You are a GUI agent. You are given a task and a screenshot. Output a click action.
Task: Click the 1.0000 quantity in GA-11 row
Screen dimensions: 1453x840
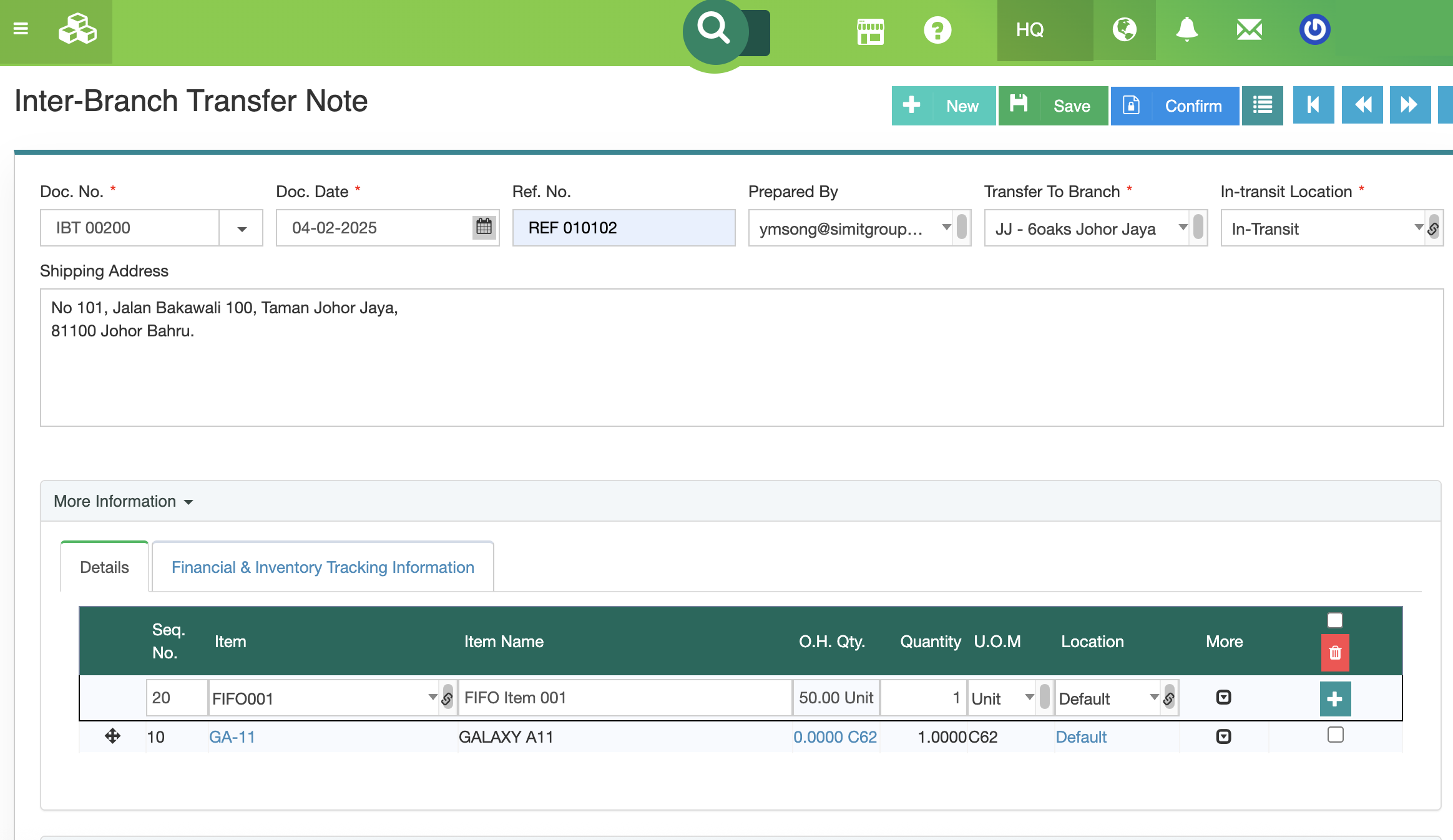(x=942, y=737)
